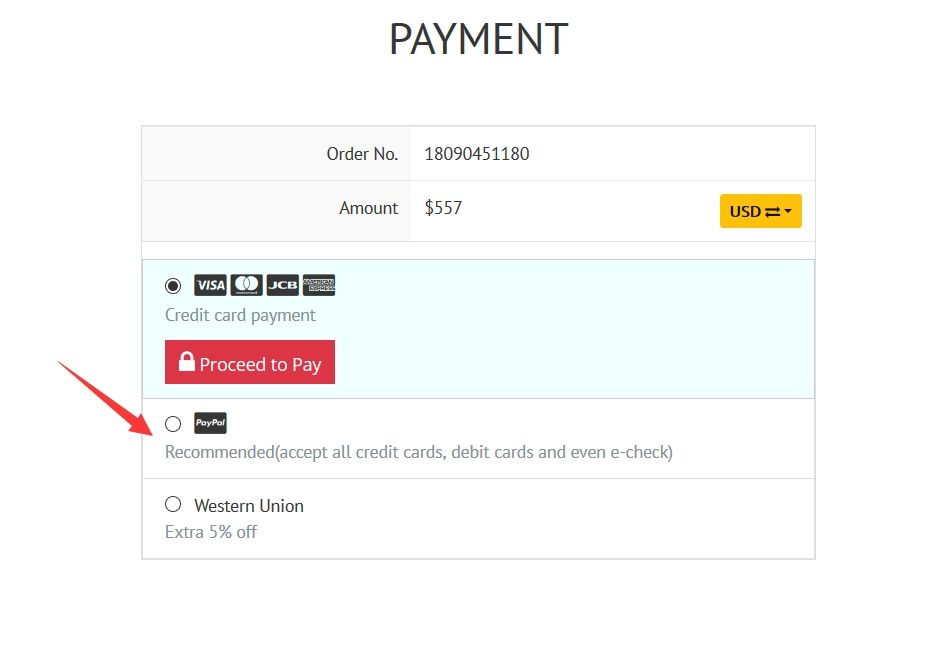The height and width of the screenshot is (646, 933).
Task: Click the Visa card icon
Action: point(210,285)
